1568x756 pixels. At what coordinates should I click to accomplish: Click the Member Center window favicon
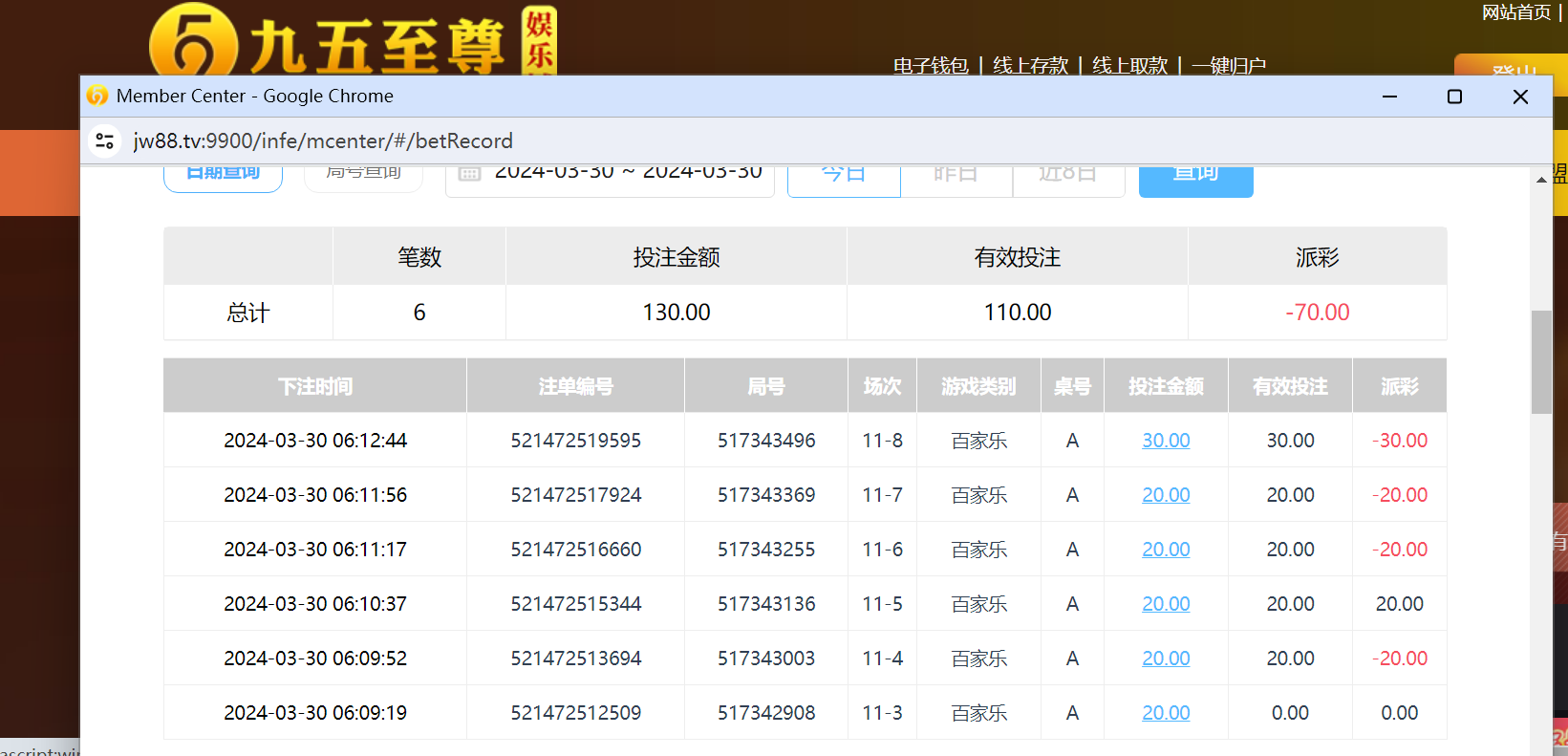coord(97,96)
